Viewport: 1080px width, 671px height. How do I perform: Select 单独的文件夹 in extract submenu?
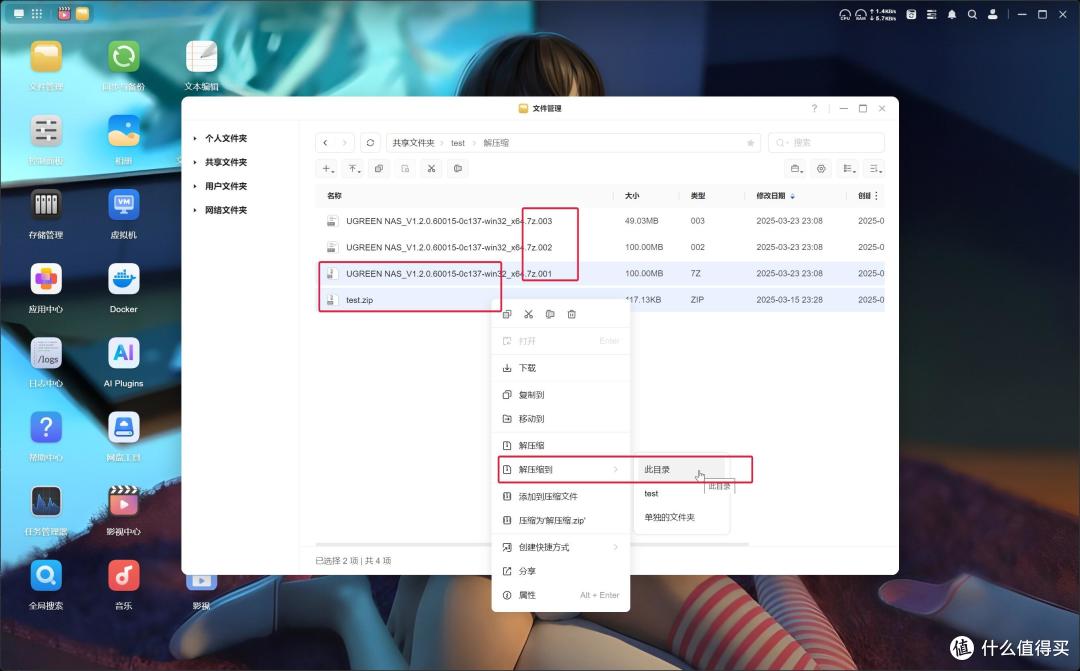(x=681, y=517)
